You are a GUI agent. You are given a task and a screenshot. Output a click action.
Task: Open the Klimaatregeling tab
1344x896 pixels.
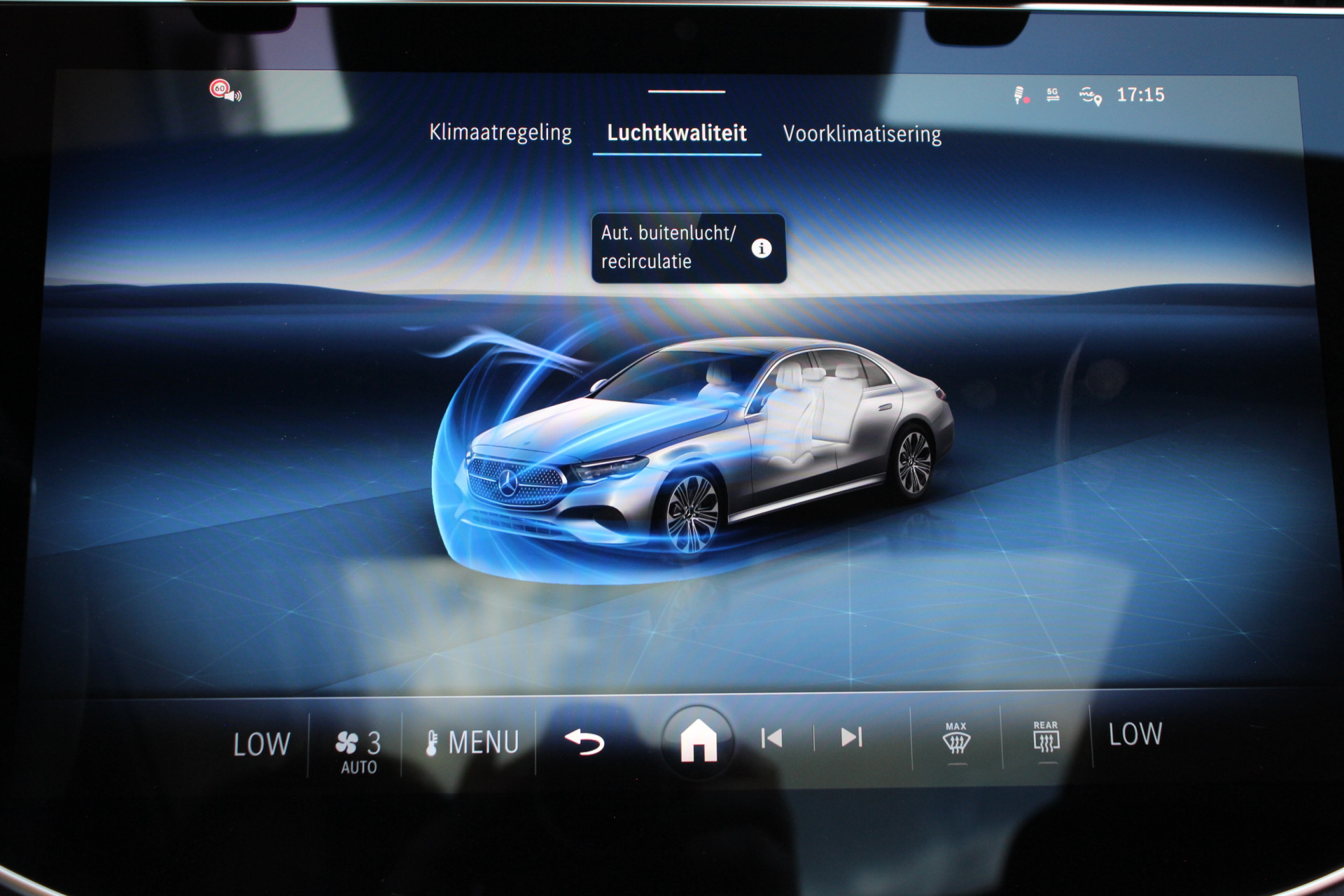tap(500, 132)
